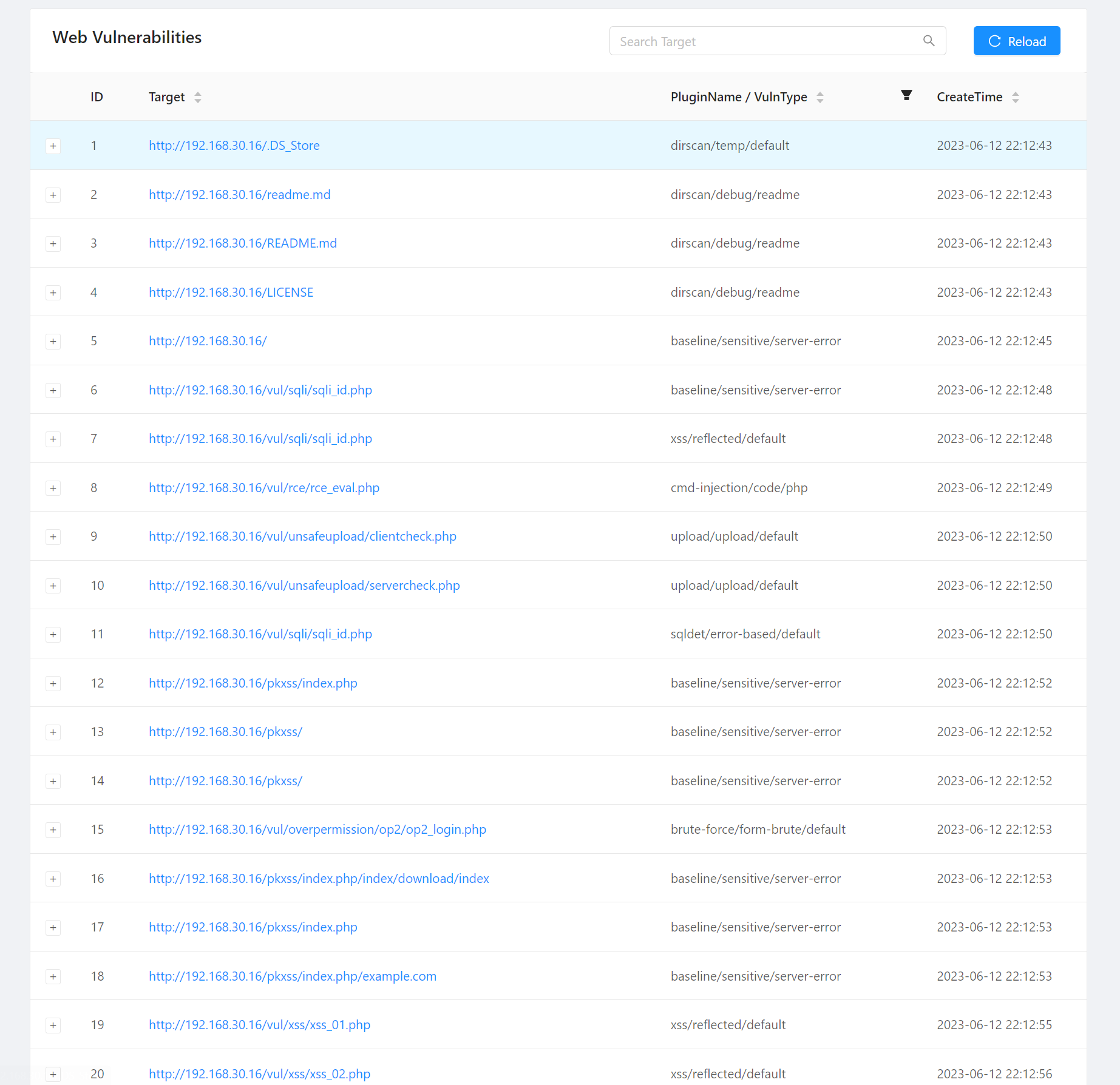
Task: Expand row 2 readme.md details
Action: click(x=53, y=195)
